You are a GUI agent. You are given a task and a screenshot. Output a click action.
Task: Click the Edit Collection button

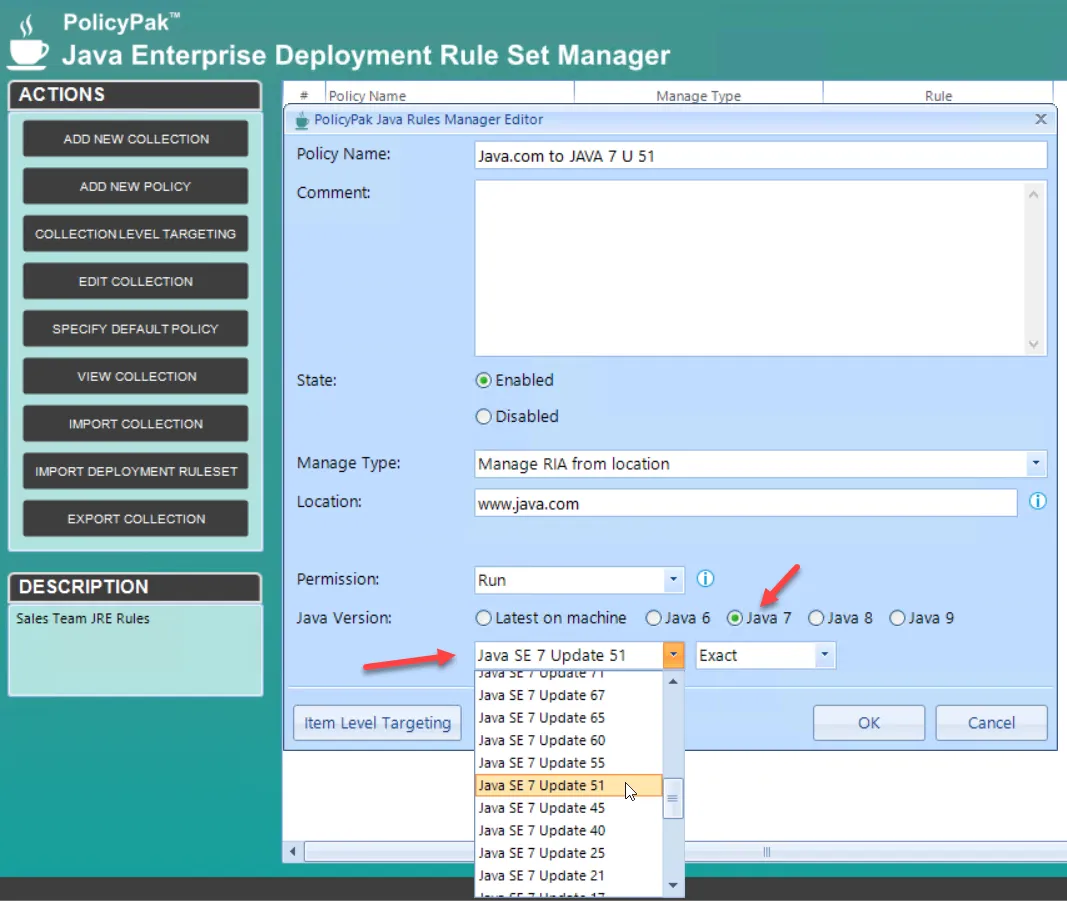(135, 282)
